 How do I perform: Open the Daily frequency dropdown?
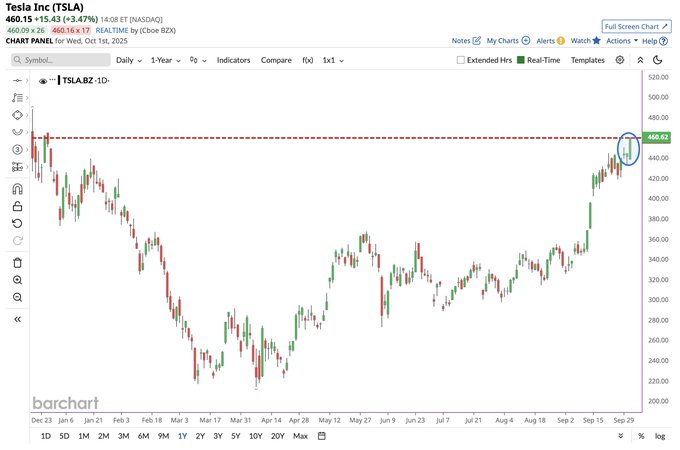pyautogui.click(x=129, y=60)
